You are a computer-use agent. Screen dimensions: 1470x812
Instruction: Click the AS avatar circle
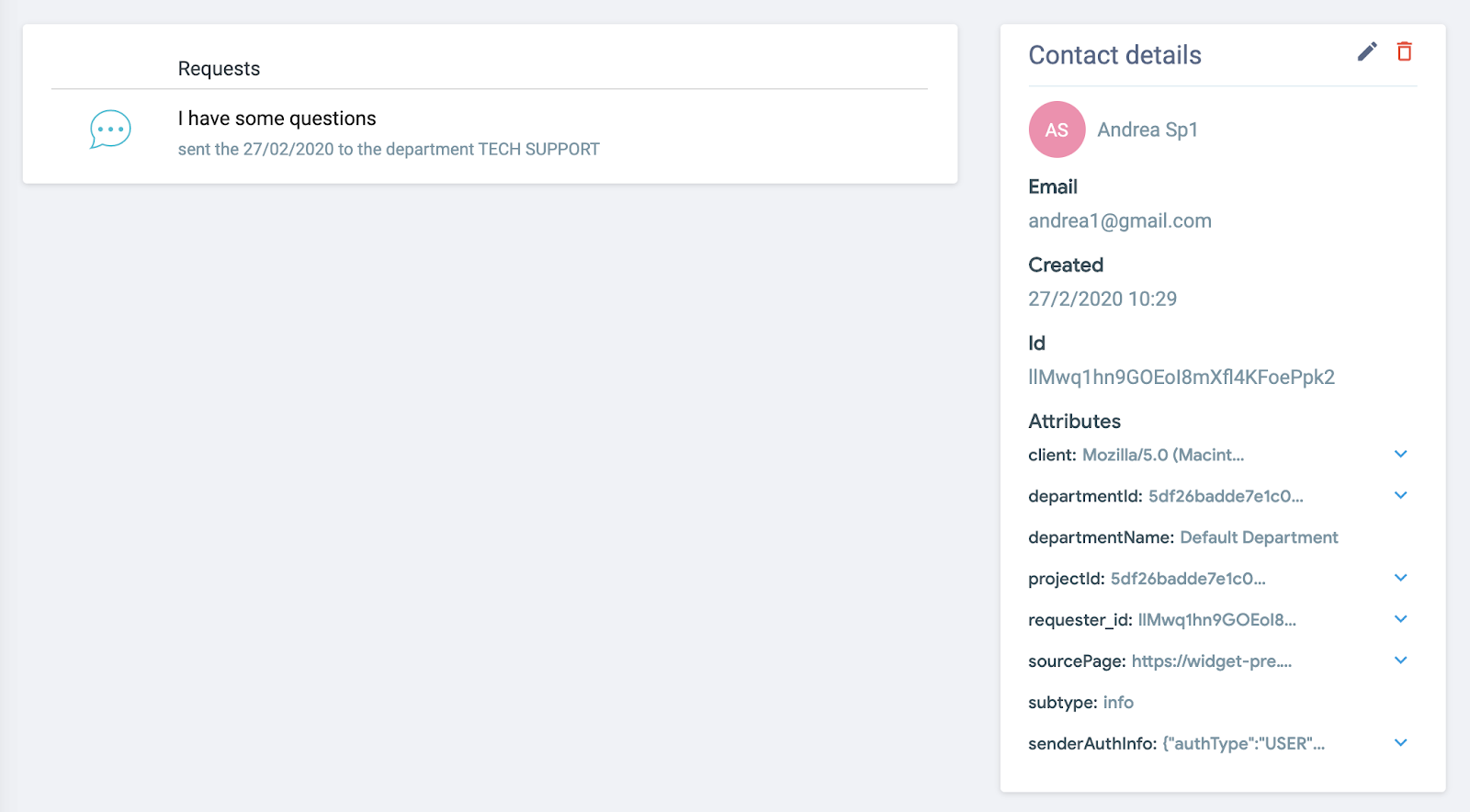(x=1057, y=130)
